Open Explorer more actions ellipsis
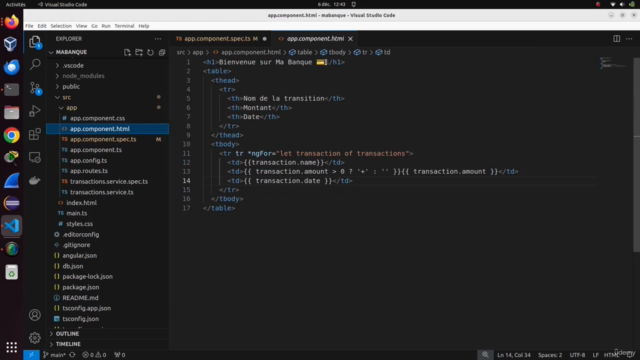 click(158, 39)
